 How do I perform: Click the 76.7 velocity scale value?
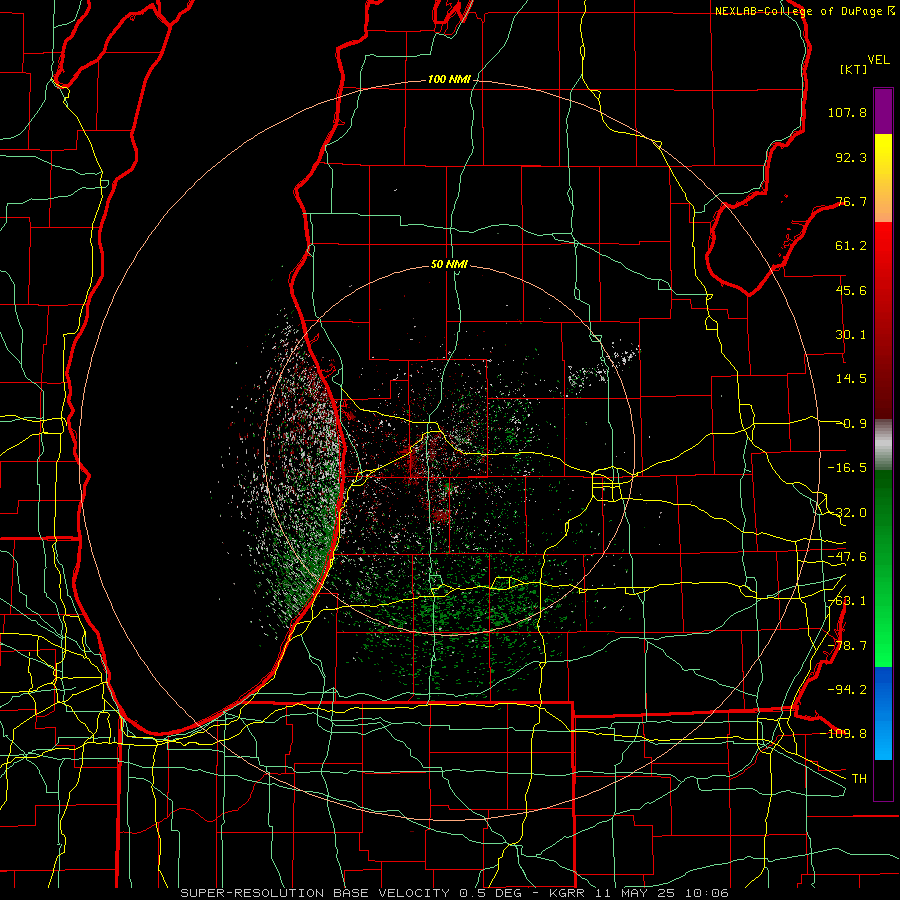pos(851,201)
